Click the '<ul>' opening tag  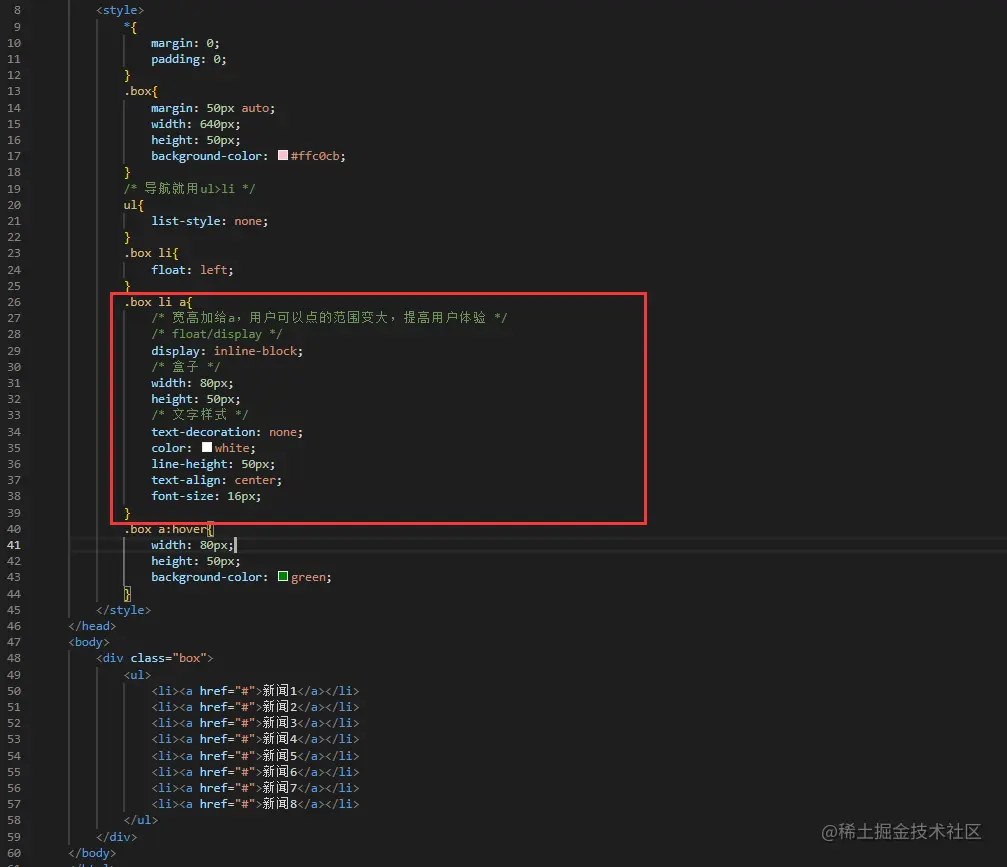click(137, 674)
